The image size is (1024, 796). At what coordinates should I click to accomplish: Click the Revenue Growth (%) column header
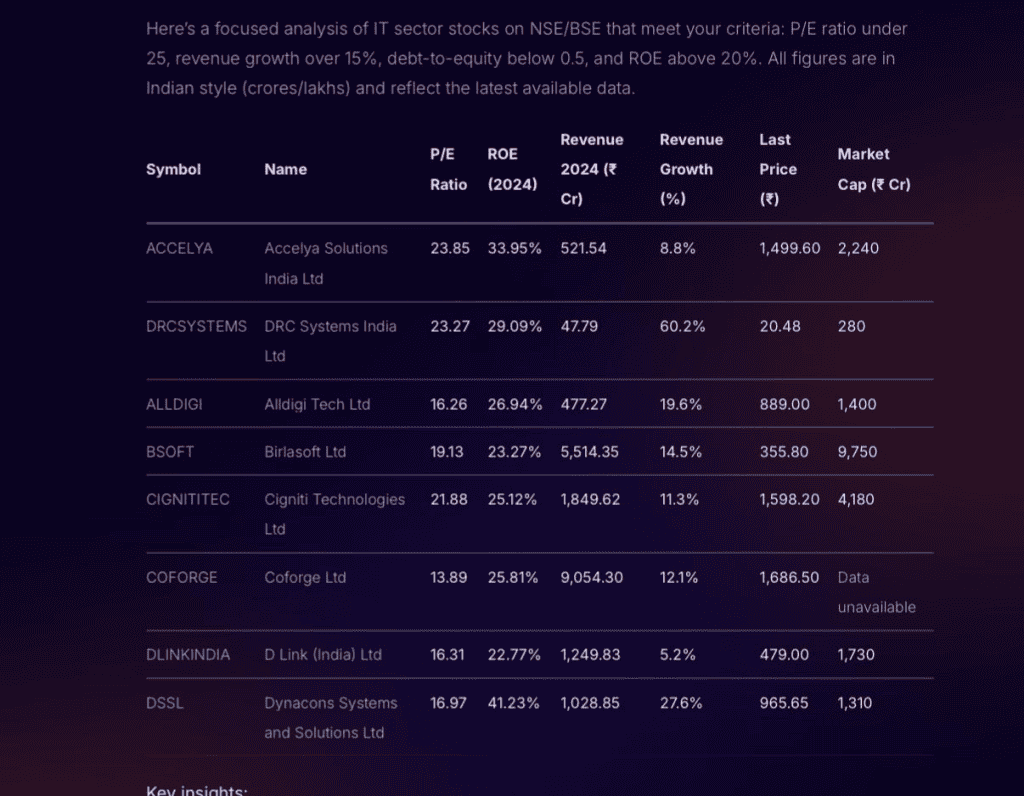(x=691, y=169)
